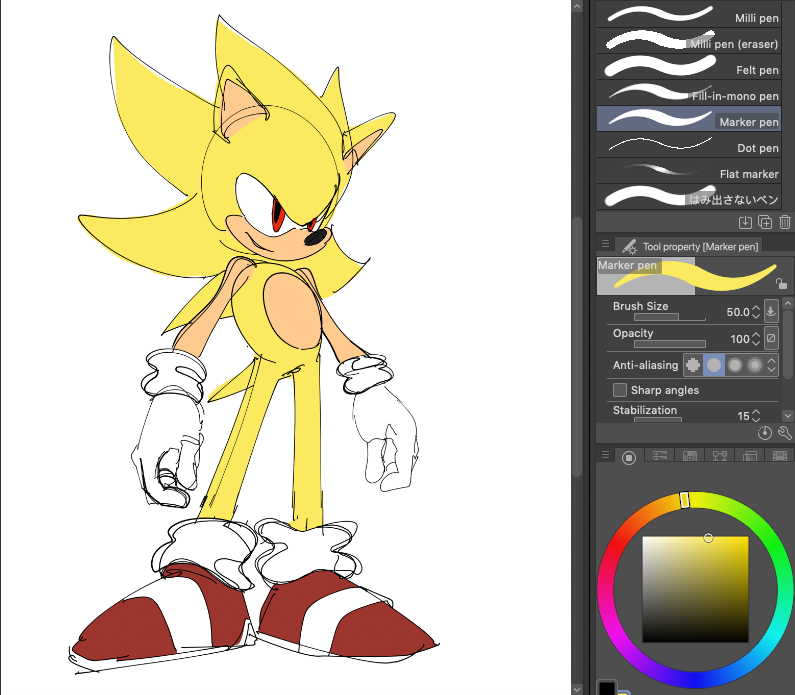Screen dimensions: 795x695
Task: Click inside the saturation-brightness color square
Action: click(696, 589)
